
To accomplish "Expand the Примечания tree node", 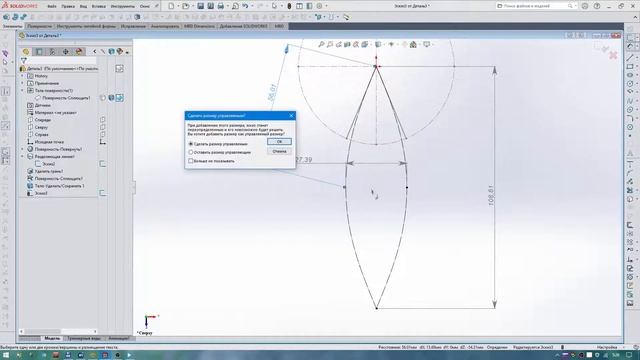I will [x=22, y=83].
